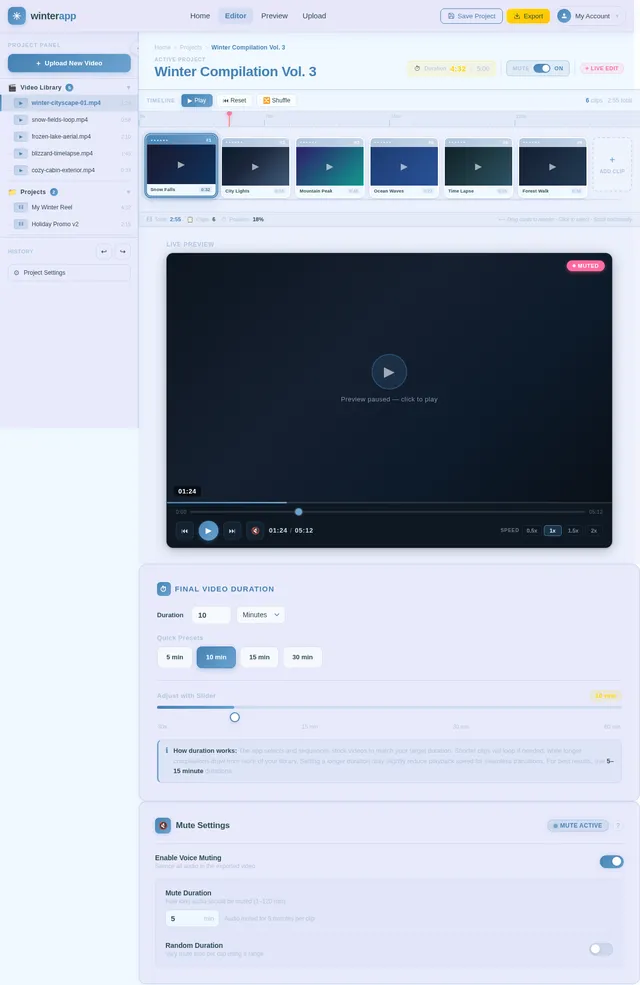
Task: Set playback speed to 0.5x
Action: coord(531,531)
